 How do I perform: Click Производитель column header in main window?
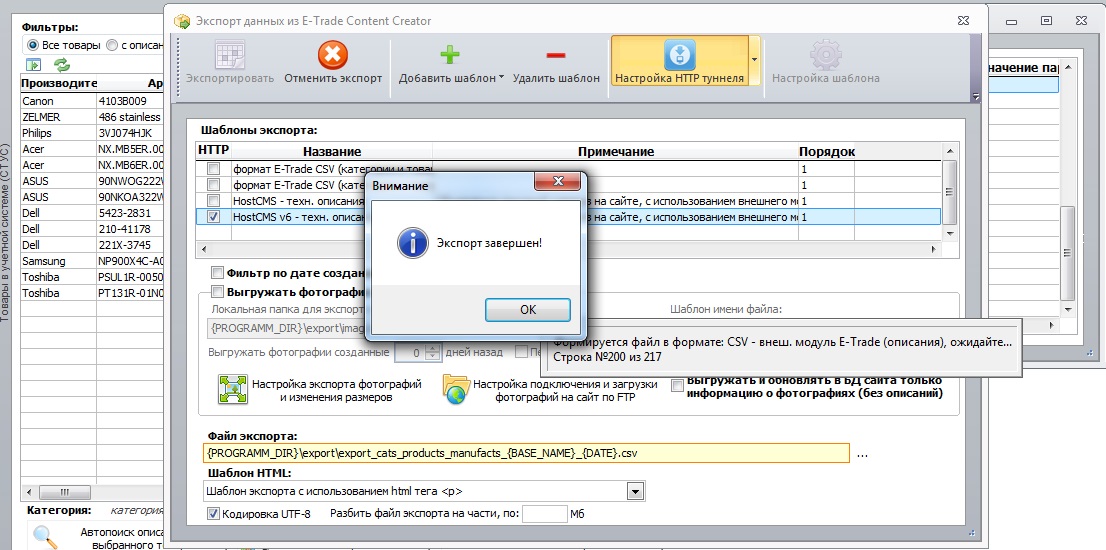tap(59, 83)
